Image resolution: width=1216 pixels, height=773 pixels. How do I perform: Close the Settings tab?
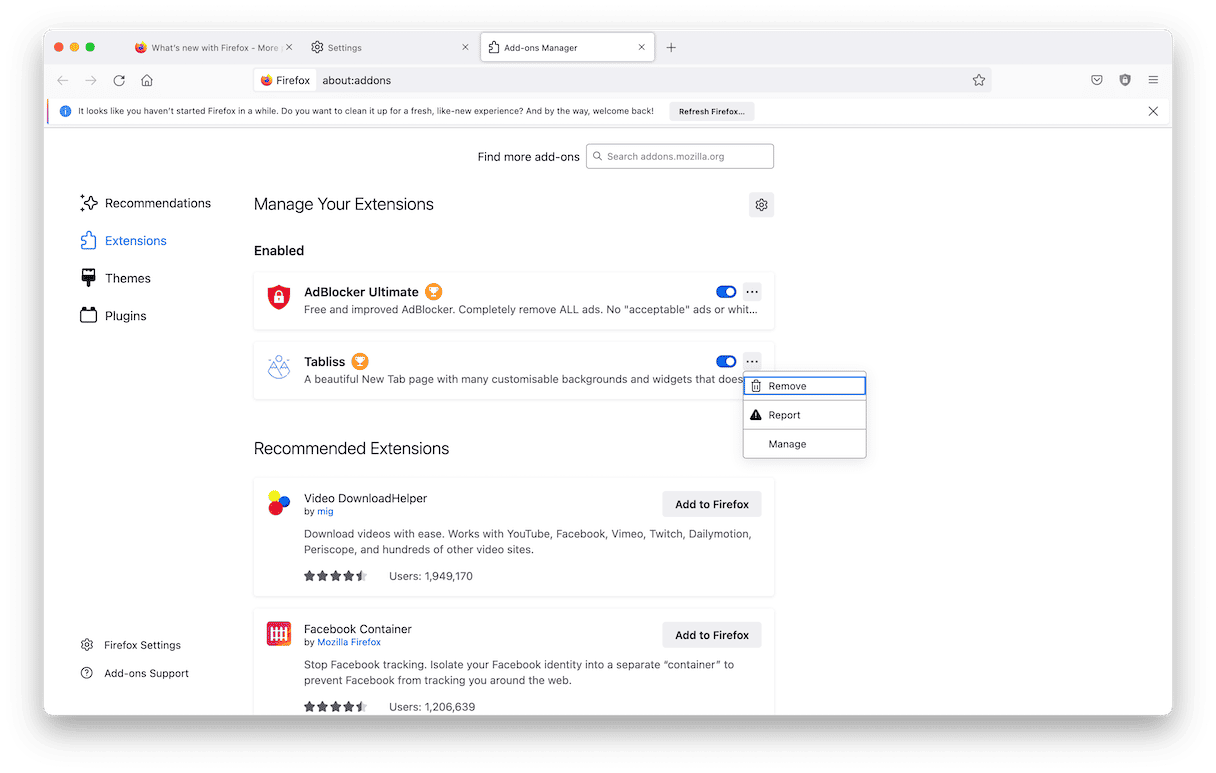pos(465,47)
